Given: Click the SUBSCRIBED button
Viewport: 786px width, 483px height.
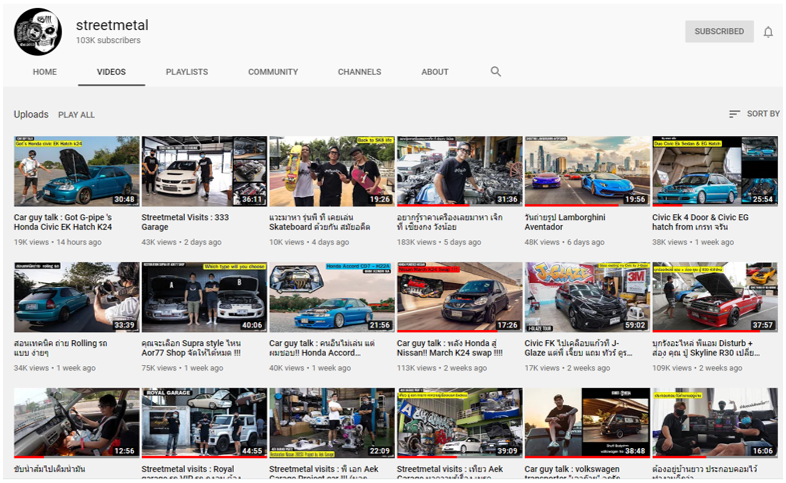Looking at the screenshot, I should tap(719, 32).
